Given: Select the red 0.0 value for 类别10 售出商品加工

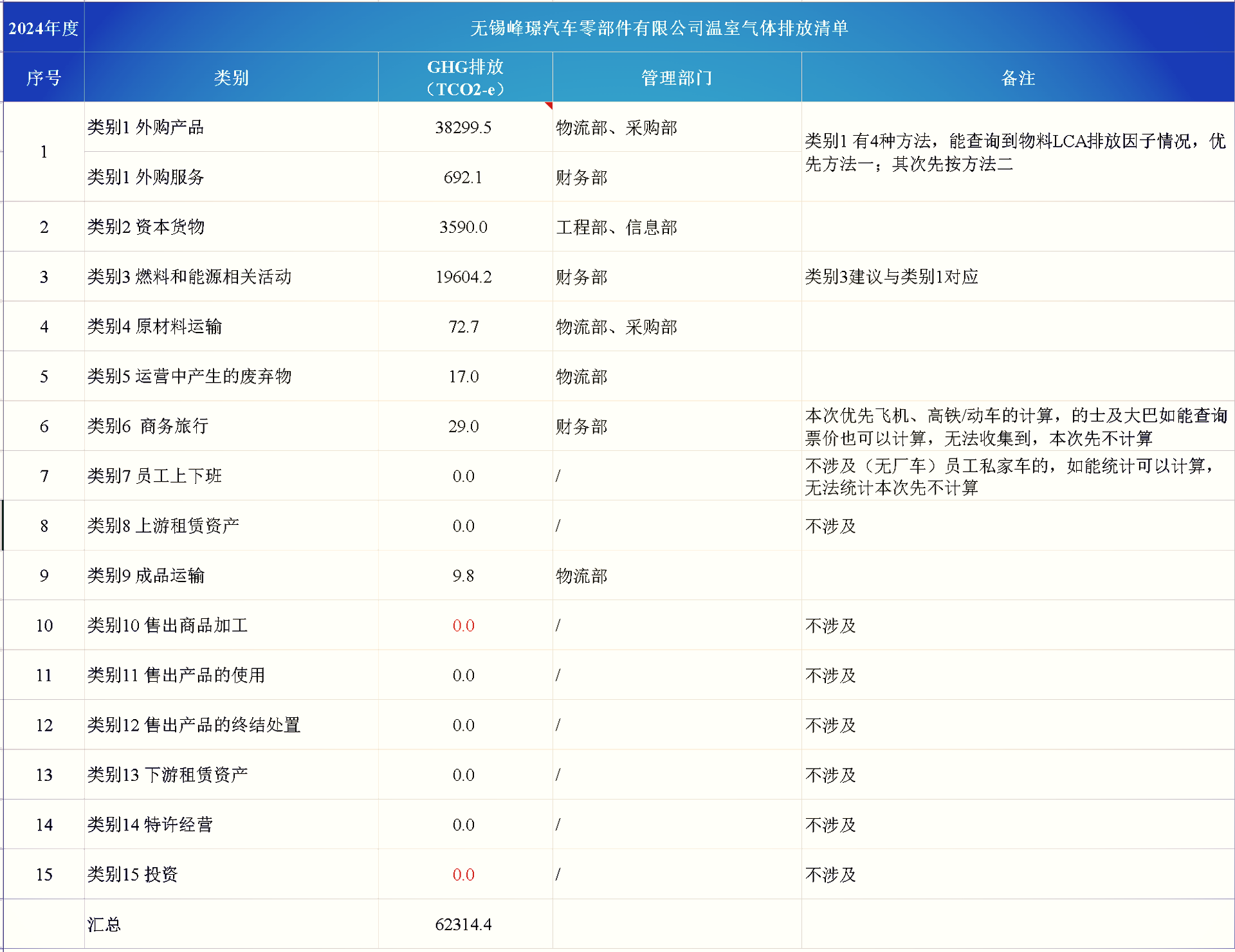Looking at the screenshot, I should (x=464, y=625).
